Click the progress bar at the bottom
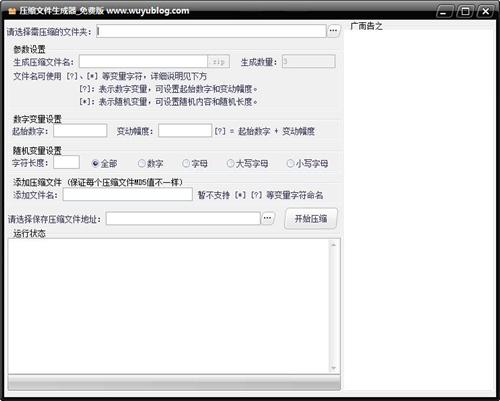Image resolution: width=500 pixels, height=401 pixels. pyautogui.click(x=174, y=383)
